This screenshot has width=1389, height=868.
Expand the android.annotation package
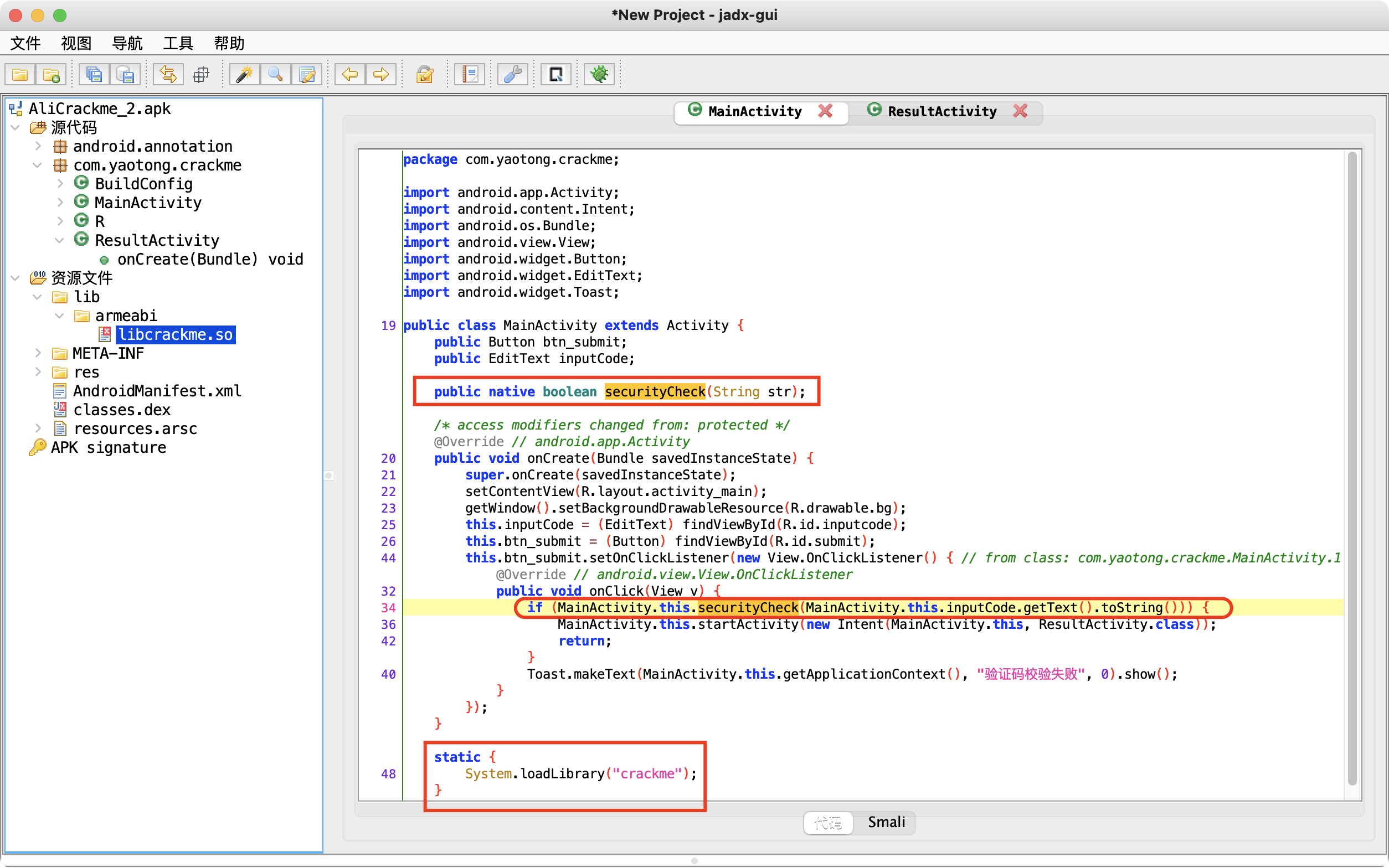[x=37, y=146]
